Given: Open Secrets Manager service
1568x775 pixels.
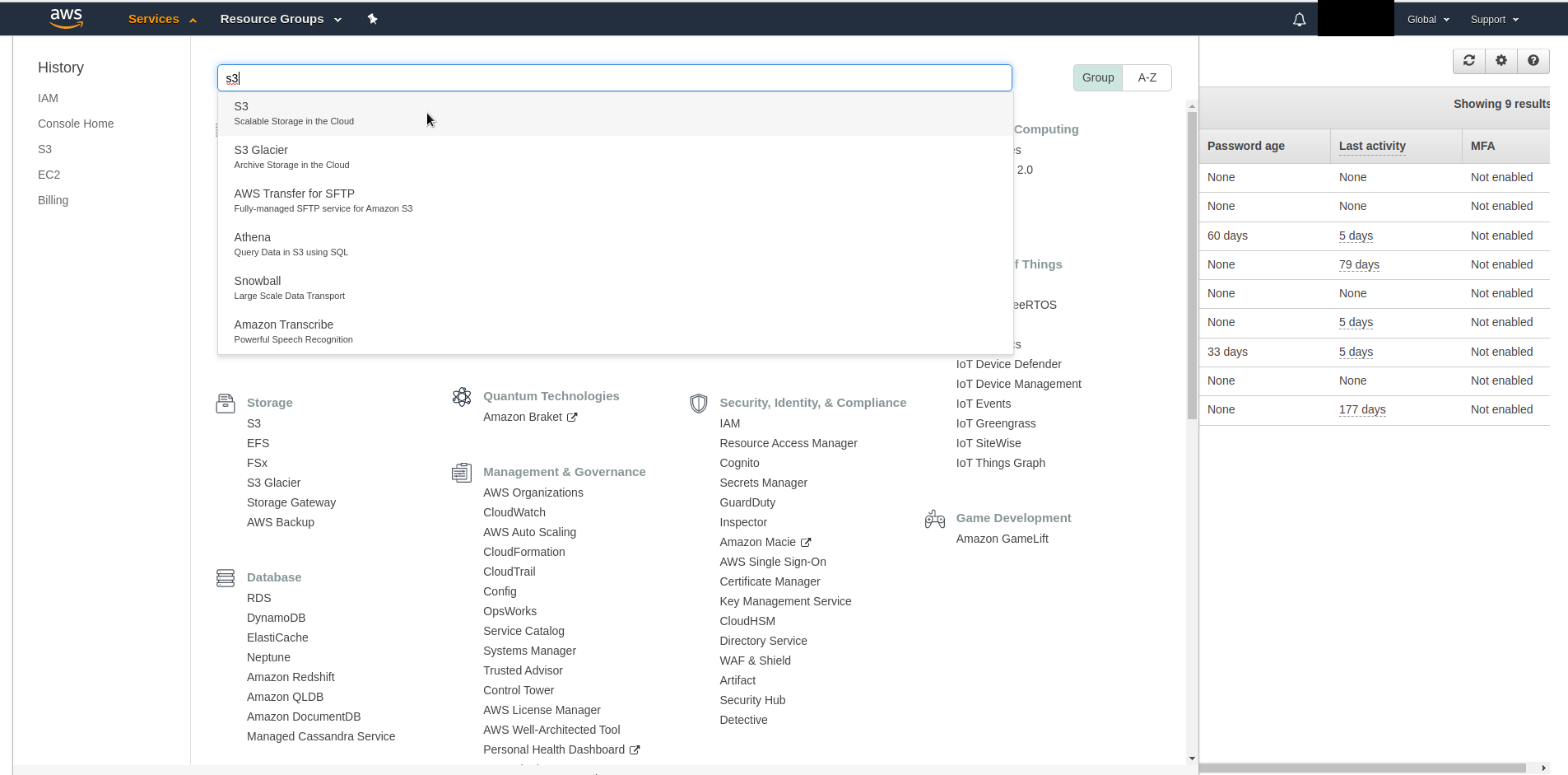Looking at the screenshot, I should pos(763,483).
